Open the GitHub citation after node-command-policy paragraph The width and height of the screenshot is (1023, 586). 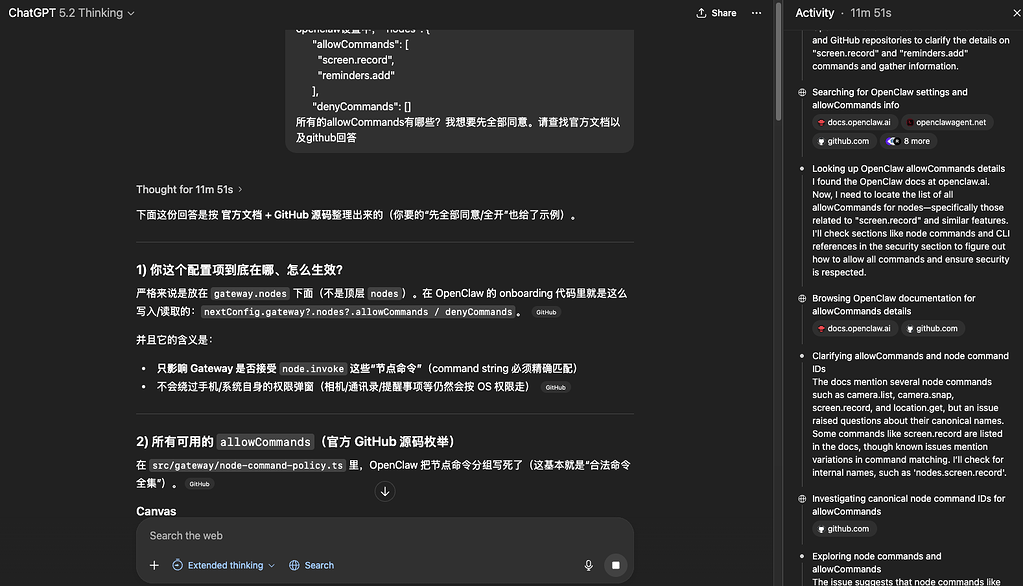pos(199,484)
